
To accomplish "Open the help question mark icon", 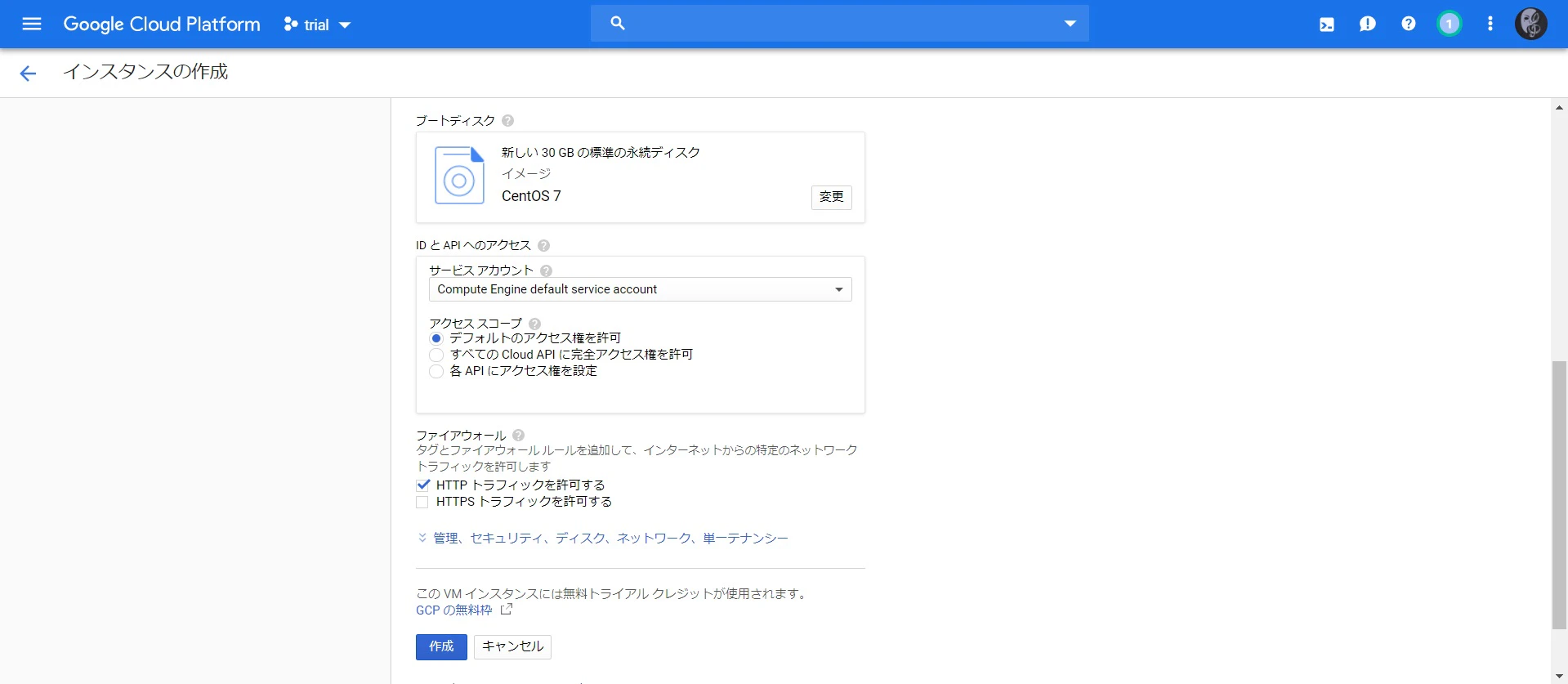I will coord(1409,24).
